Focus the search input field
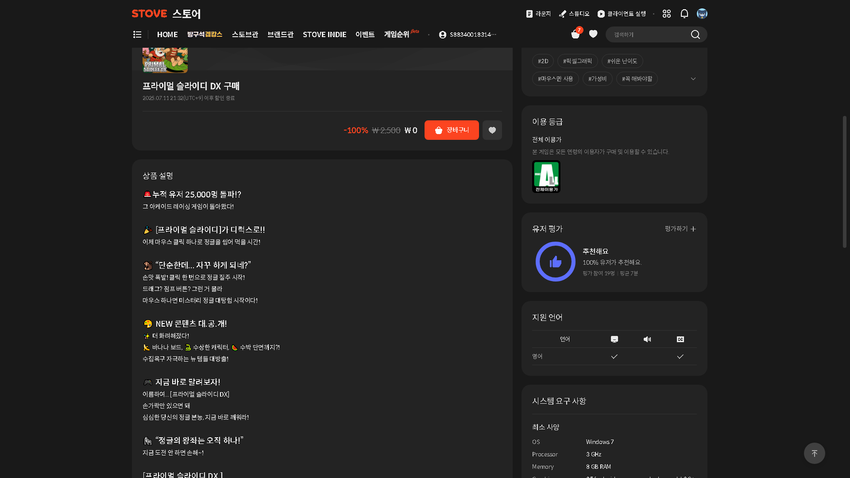 (648, 35)
